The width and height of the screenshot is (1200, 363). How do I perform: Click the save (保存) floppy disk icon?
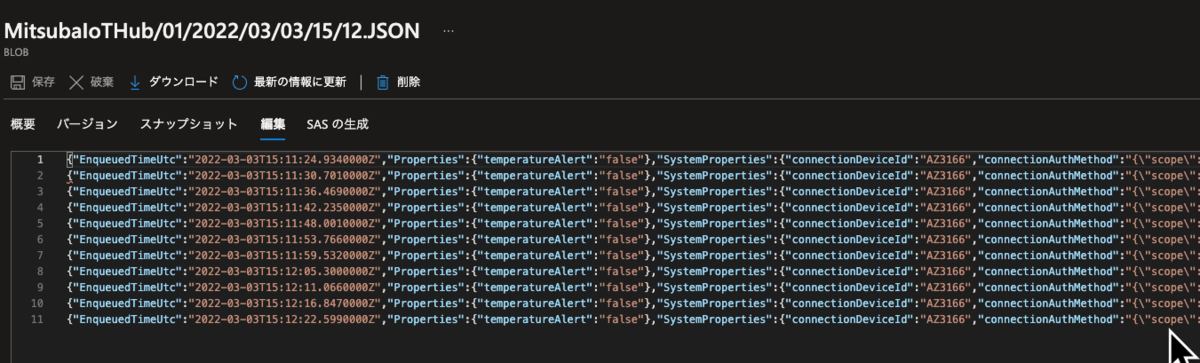point(17,82)
